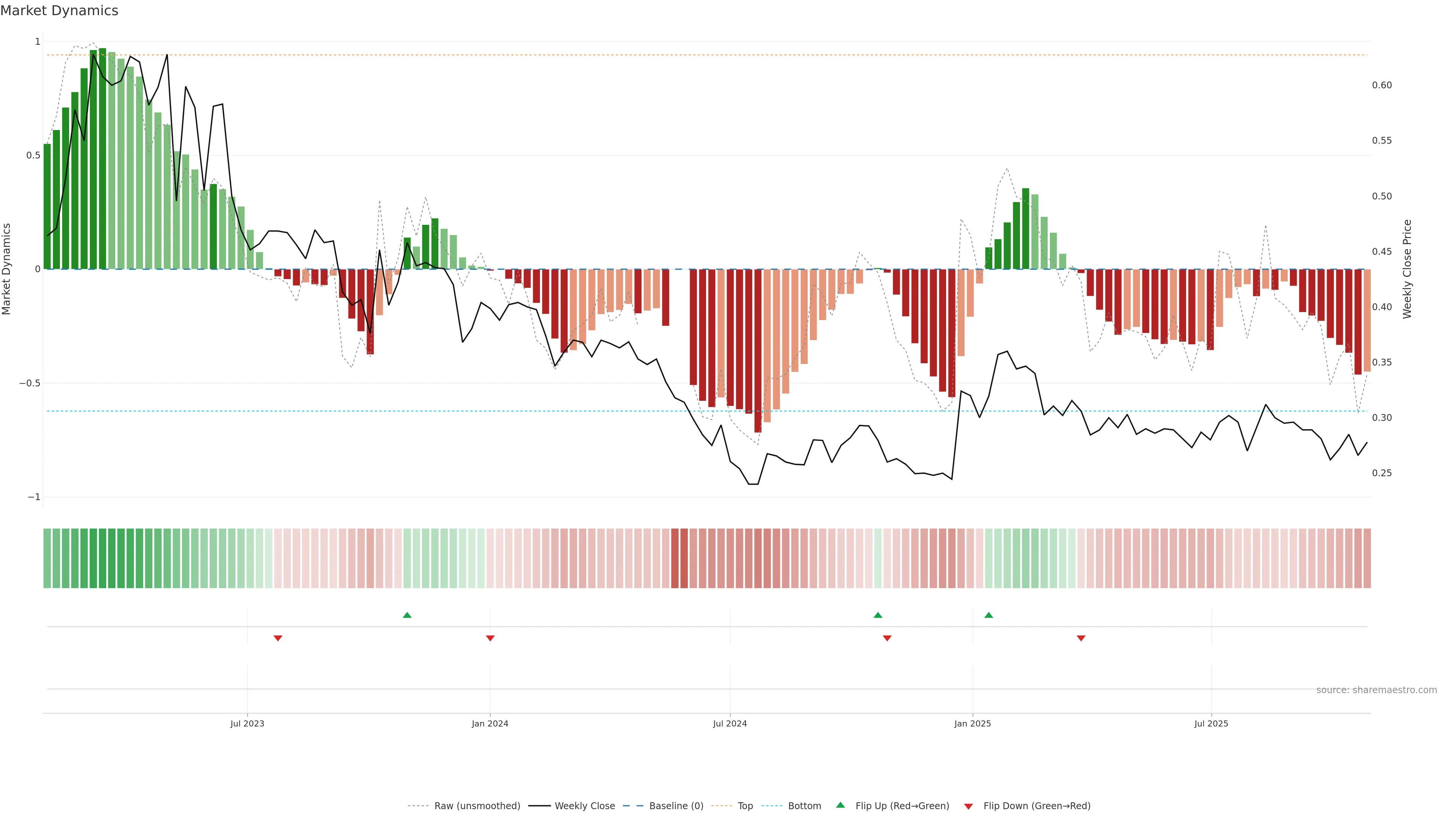Click the red flip-down triangle at Jan 2024

(x=490, y=638)
